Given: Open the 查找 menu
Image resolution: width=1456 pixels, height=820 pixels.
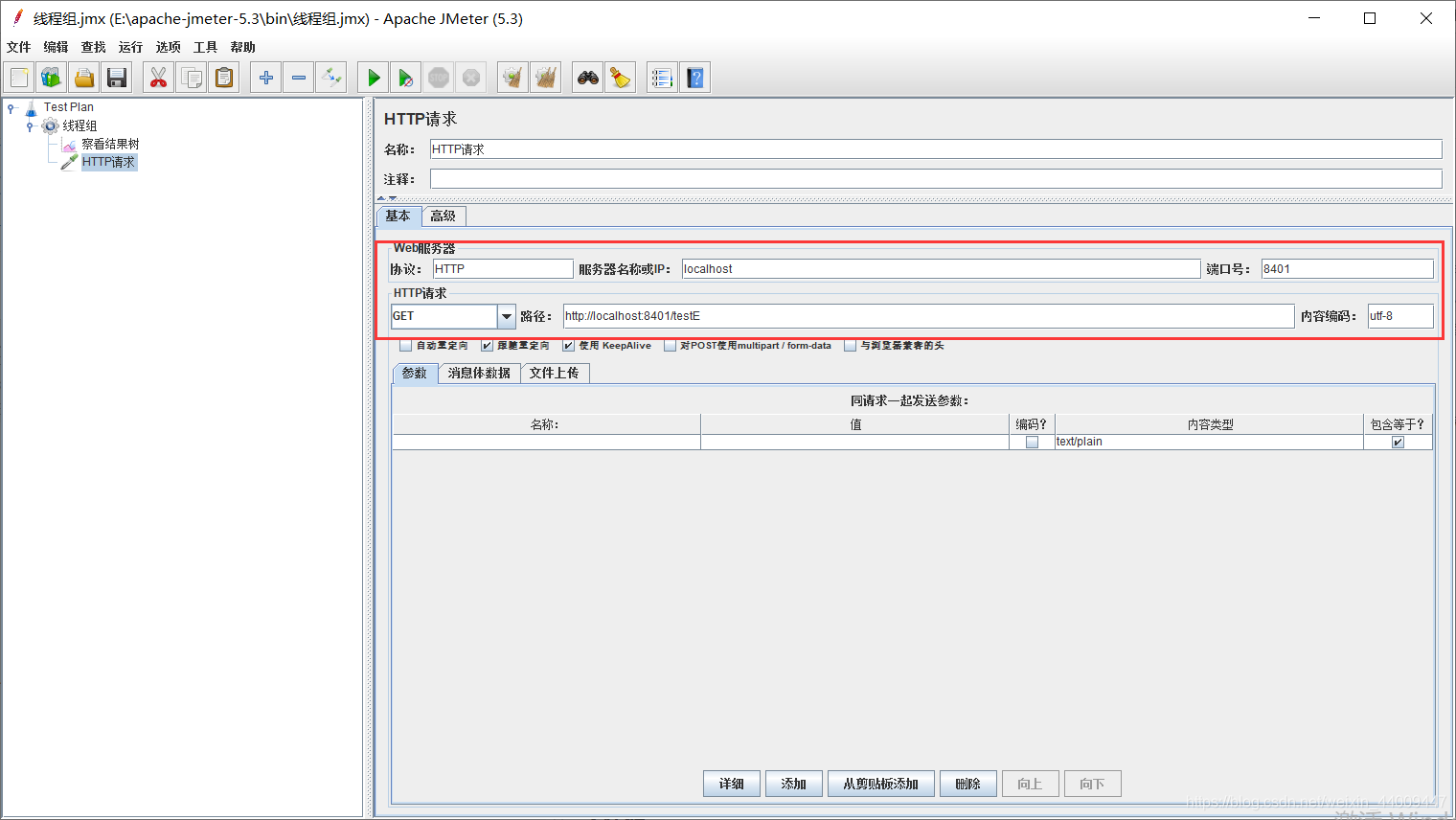Looking at the screenshot, I should (93, 47).
